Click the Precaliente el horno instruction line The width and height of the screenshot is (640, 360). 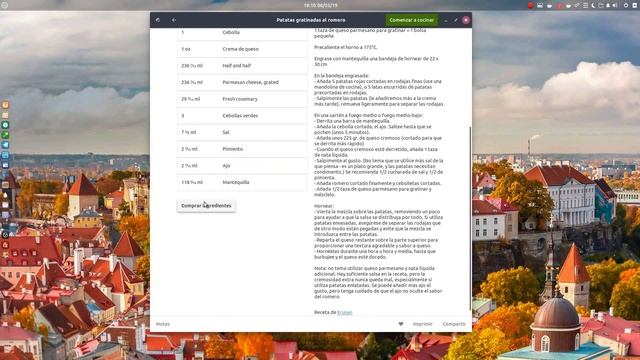(345, 47)
